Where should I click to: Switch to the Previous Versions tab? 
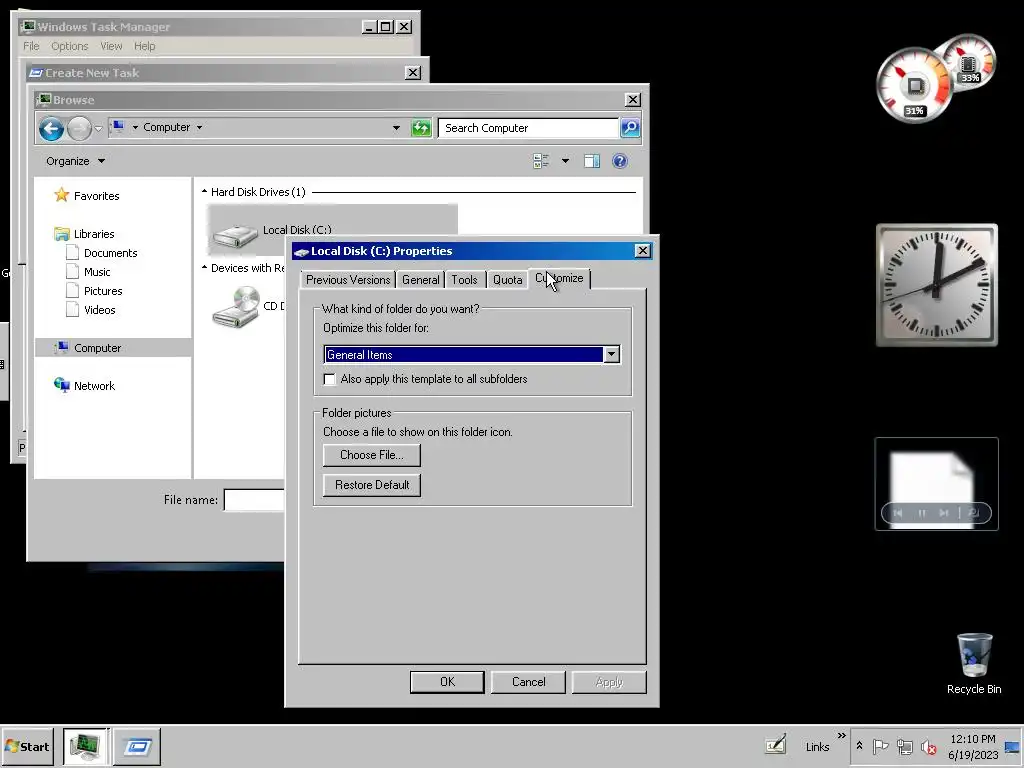click(348, 280)
